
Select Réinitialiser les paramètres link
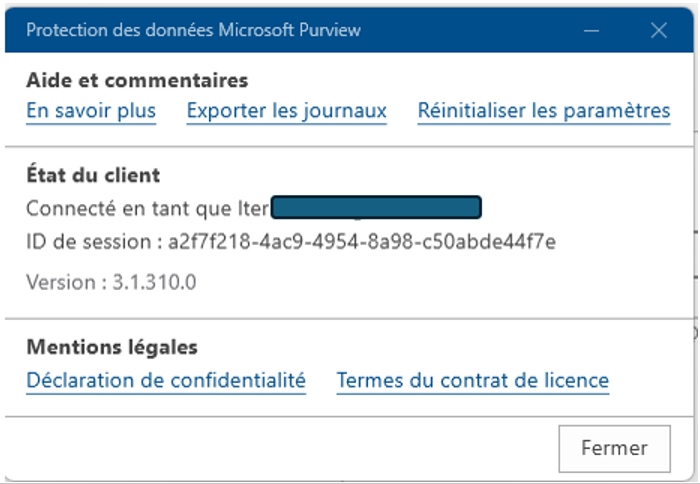tap(543, 111)
